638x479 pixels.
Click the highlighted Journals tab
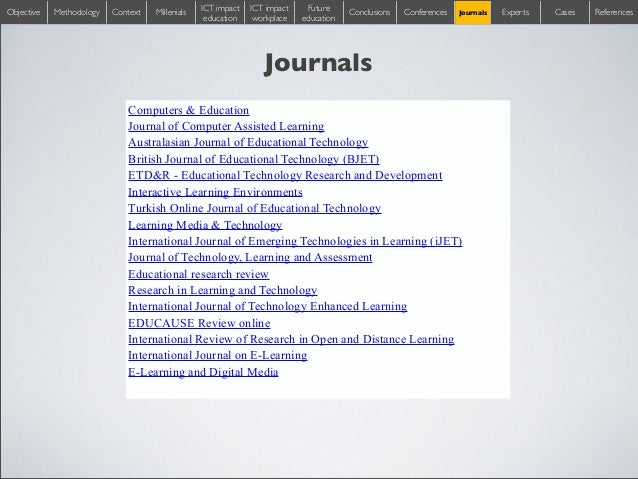click(x=473, y=12)
